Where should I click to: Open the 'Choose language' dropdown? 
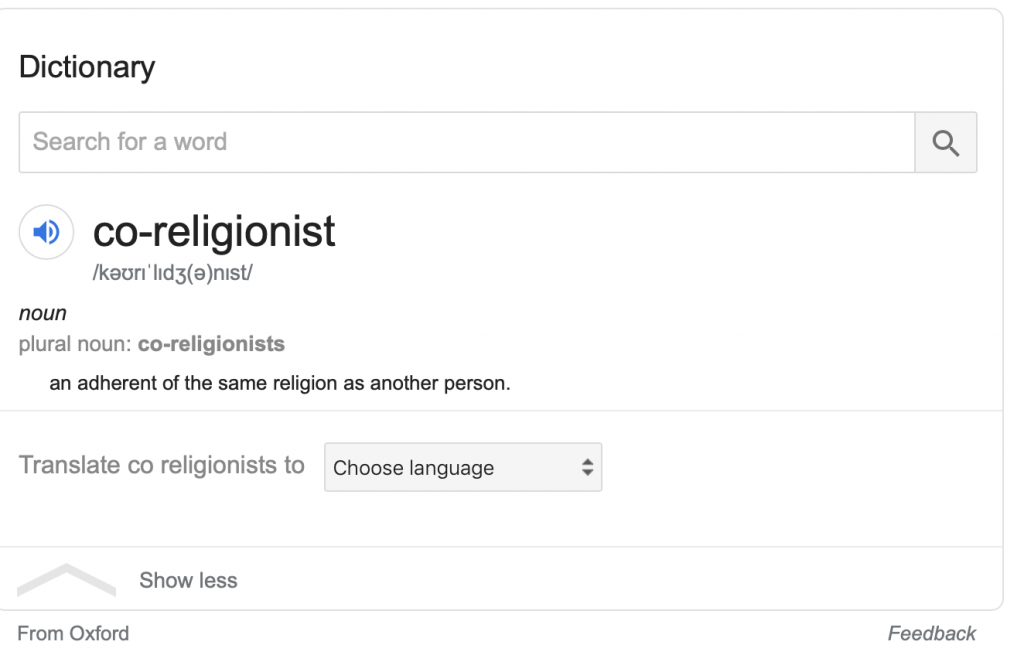pyautogui.click(x=462, y=467)
